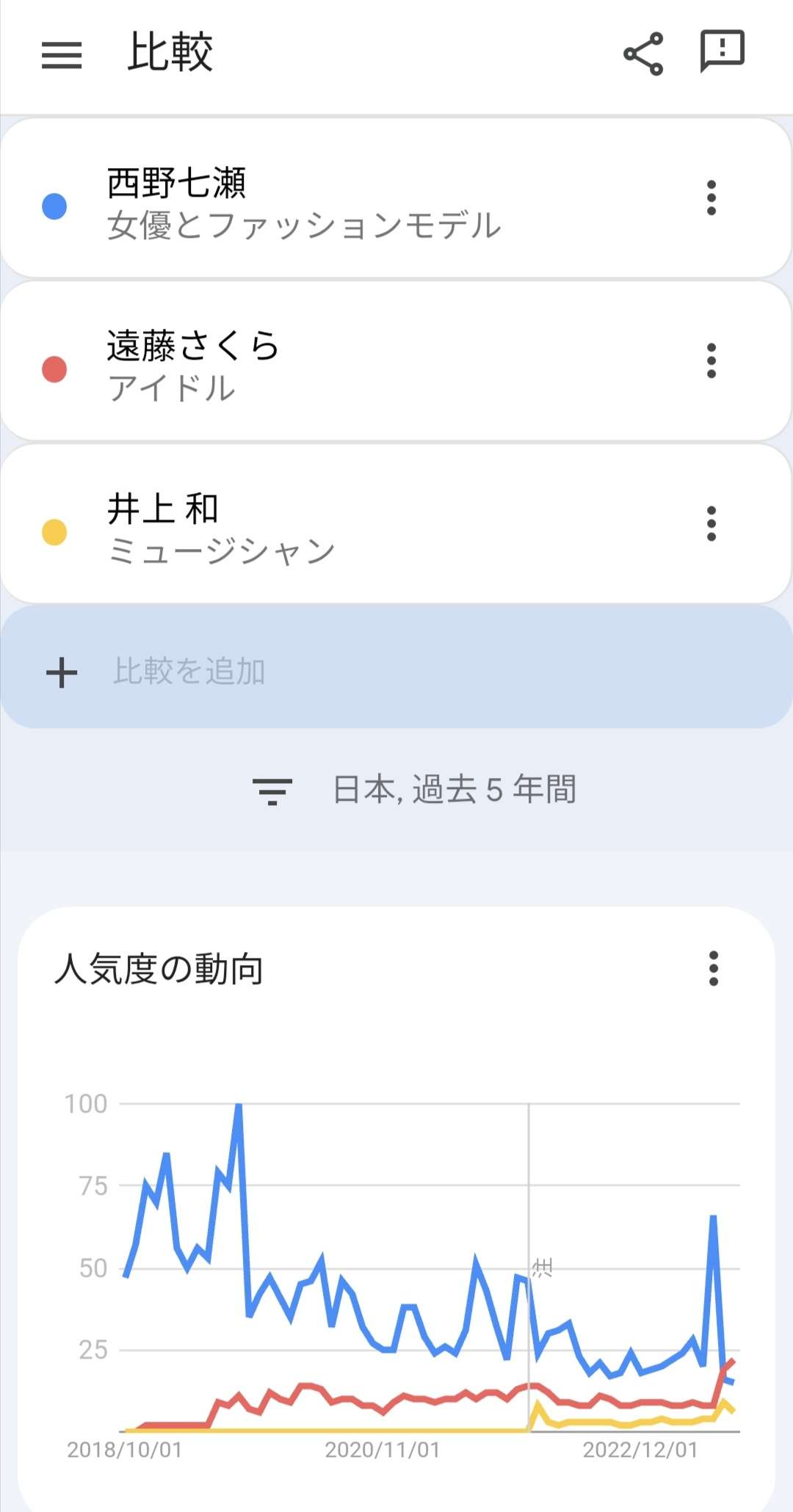The height and width of the screenshot is (1512, 793).
Task: Click the blue line's peak at 100
Action: point(238,1105)
